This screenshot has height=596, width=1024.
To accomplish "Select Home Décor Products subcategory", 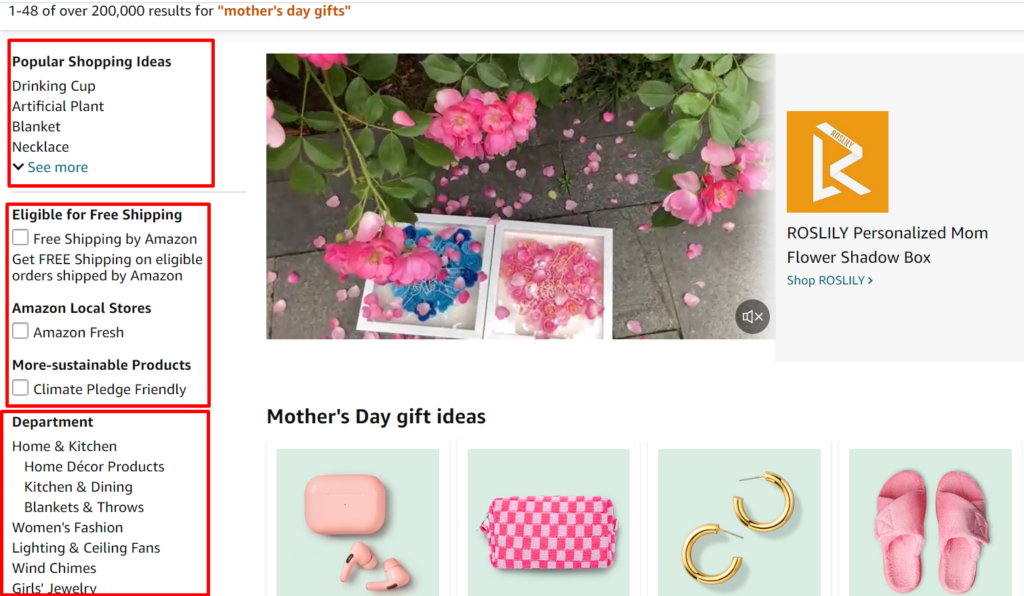I will point(94,466).
